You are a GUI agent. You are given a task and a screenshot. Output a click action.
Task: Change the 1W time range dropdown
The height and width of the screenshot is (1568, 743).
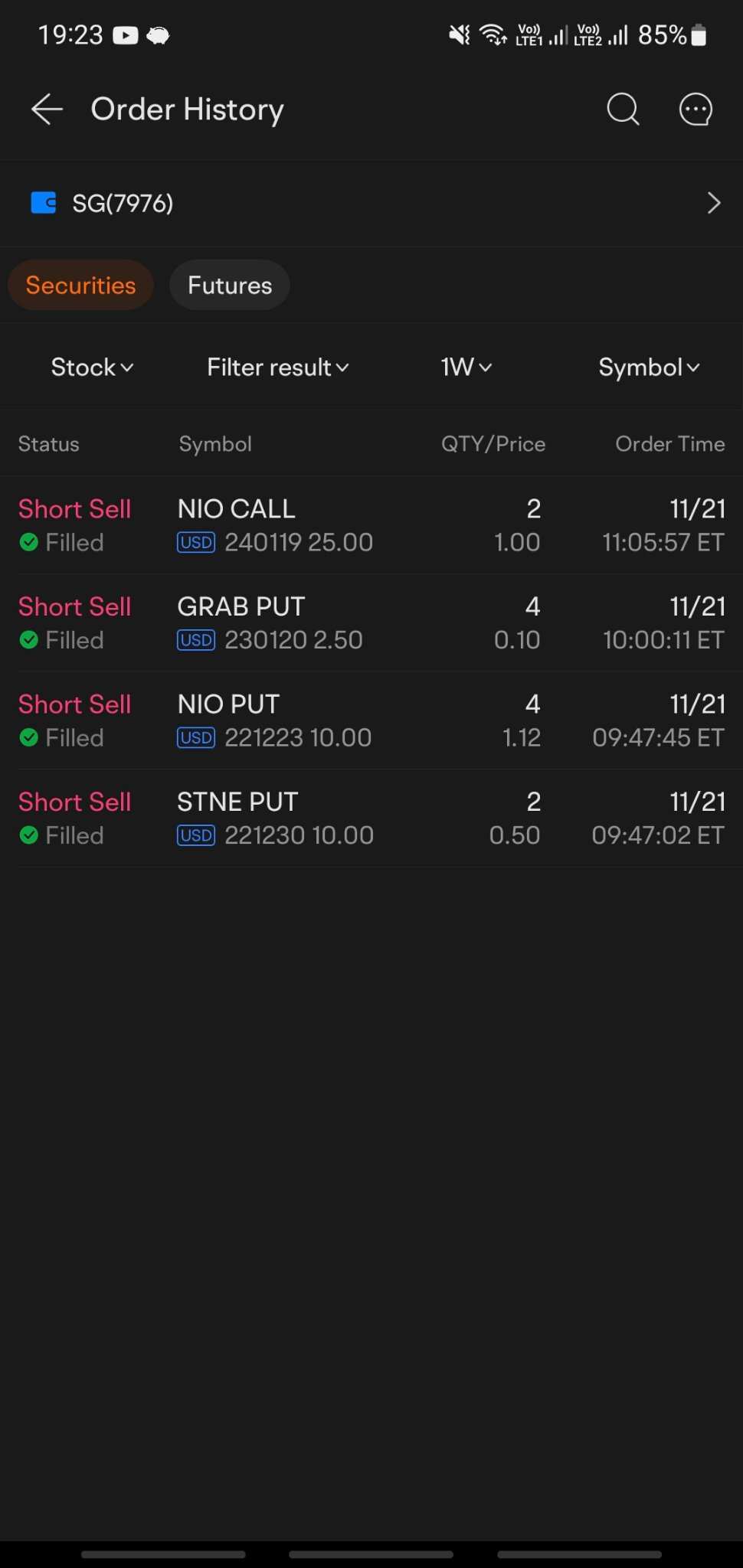point(466,367)
